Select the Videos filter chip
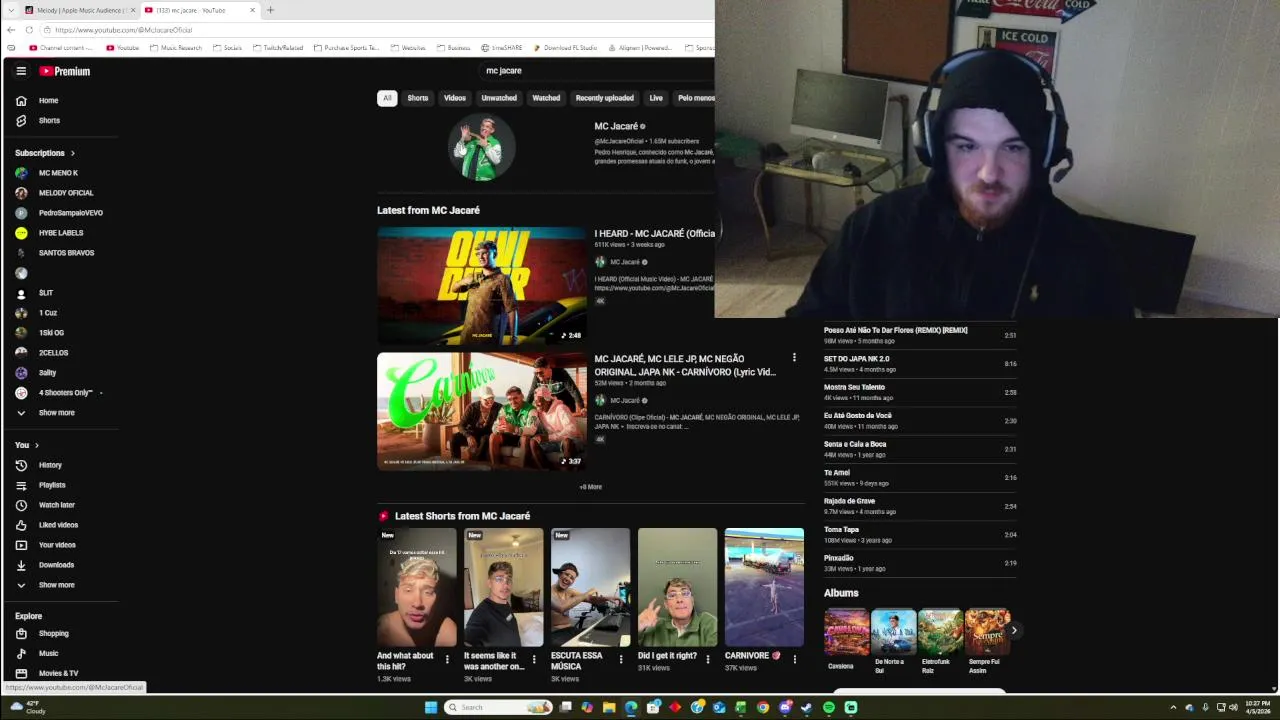This screenshot has height=720, width=1280. coord(455,98)
